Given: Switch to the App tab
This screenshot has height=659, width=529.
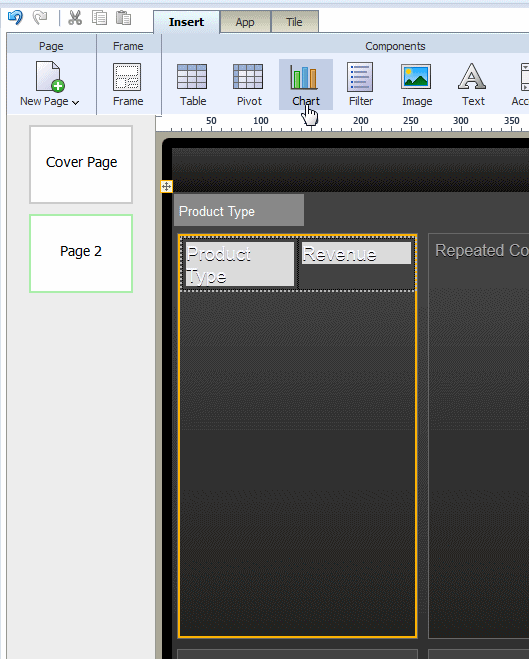Looking at the screenshot, I should 245,22.
